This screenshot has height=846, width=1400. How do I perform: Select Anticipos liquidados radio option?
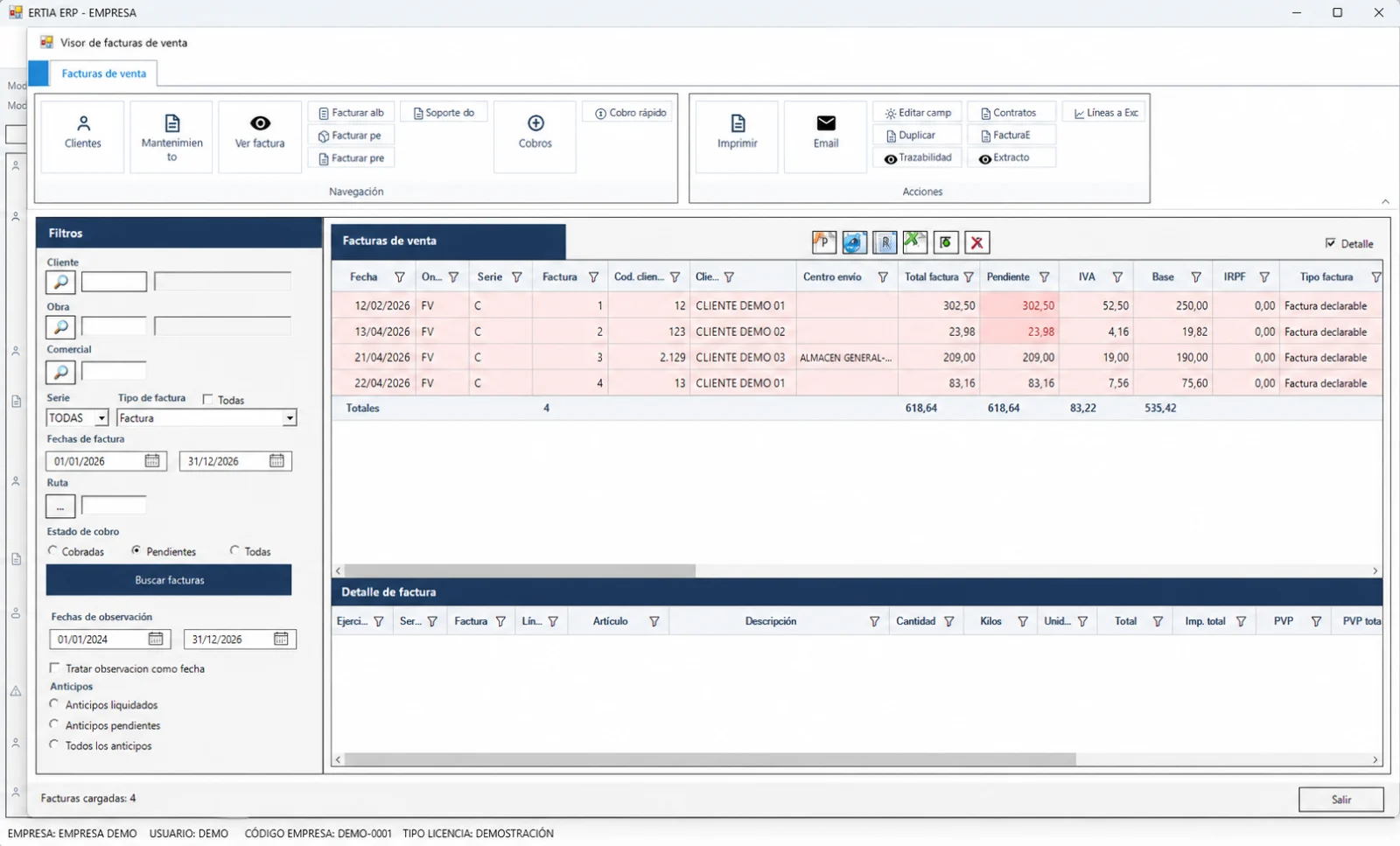tap(54, 703)
